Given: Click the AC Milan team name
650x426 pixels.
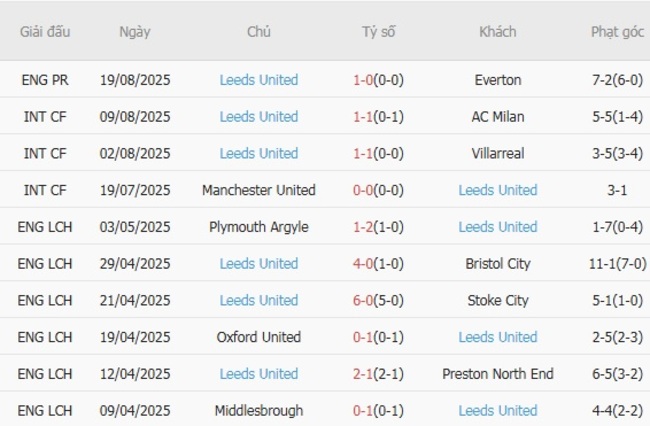Looking at the screenshot, I should pos(497,117).
